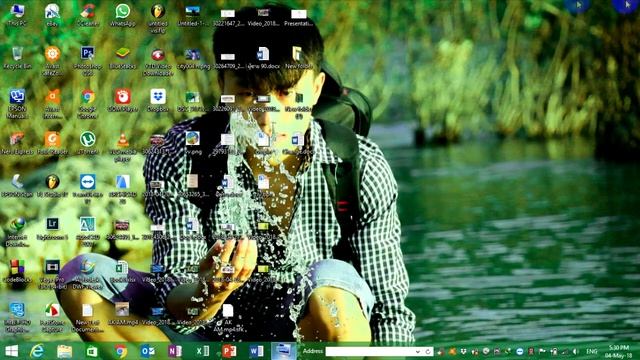This screenshot has width=640, height=360.
Task: Open the Windows Start button
Action: (x=11, y=351)
